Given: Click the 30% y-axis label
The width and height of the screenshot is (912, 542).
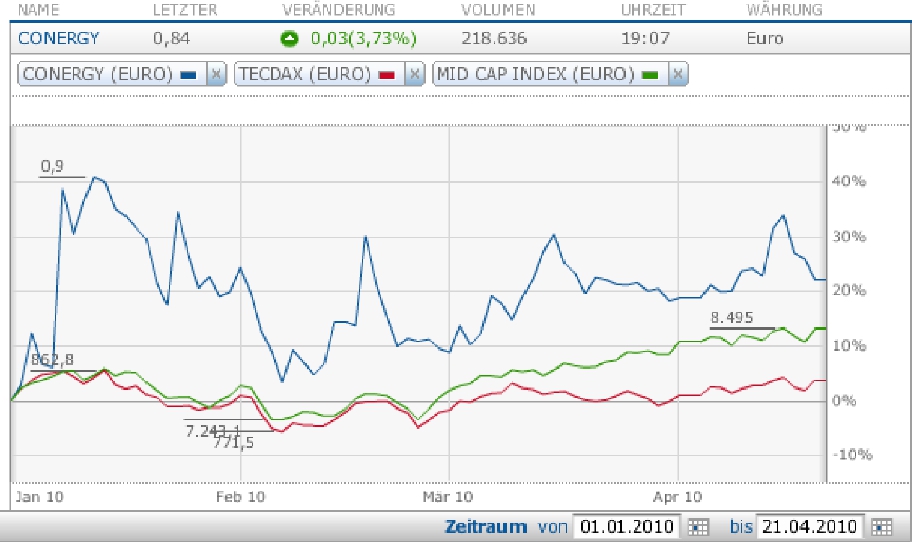Looking at the screenshot, I should 849,237.
